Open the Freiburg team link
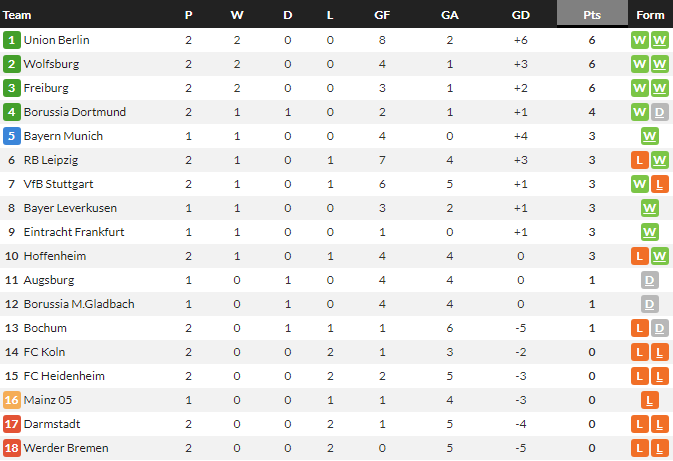The width and height of the screenshot is (673, 461). 45,88
